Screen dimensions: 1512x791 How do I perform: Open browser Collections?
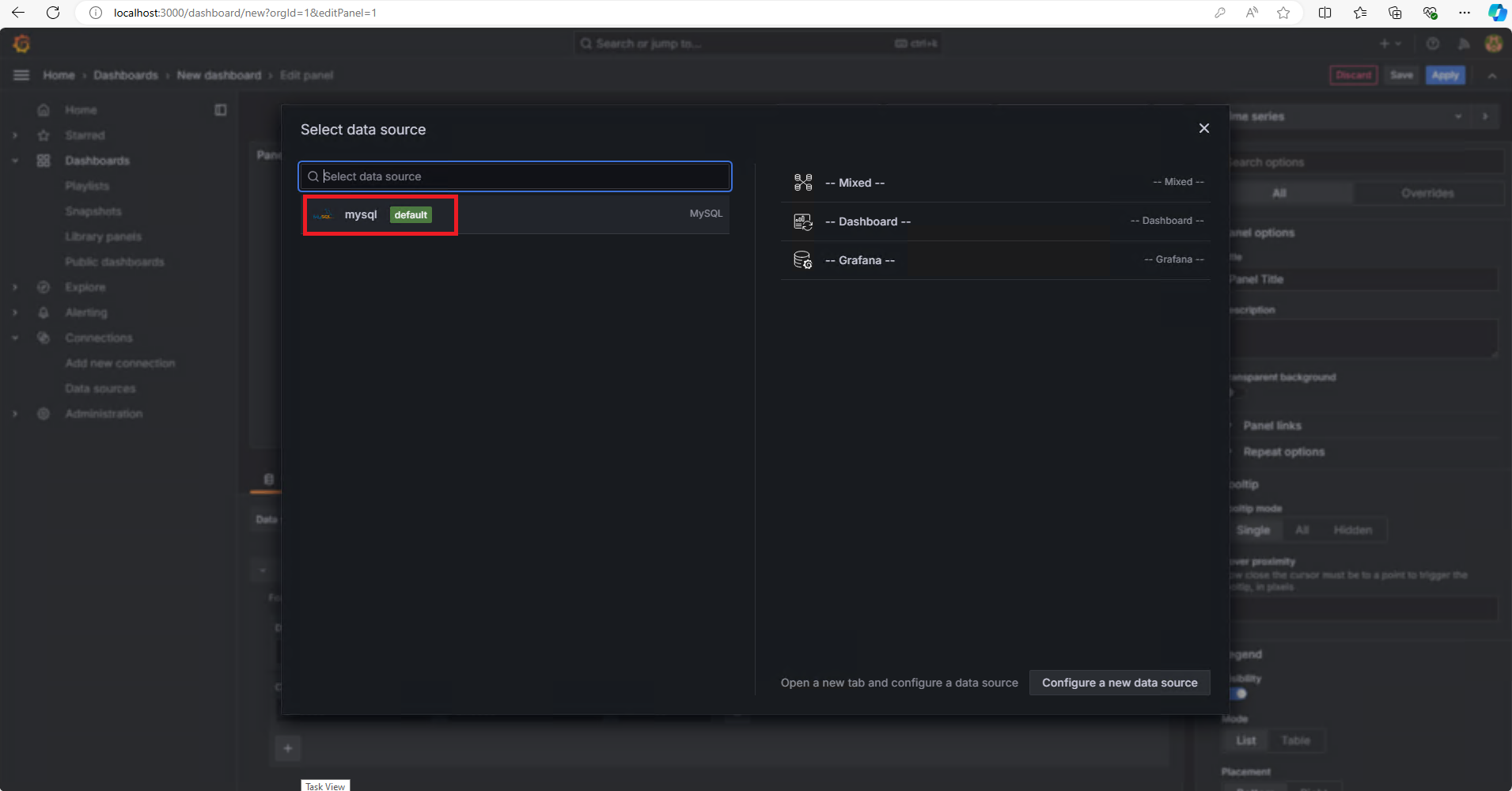(1395, 13)
